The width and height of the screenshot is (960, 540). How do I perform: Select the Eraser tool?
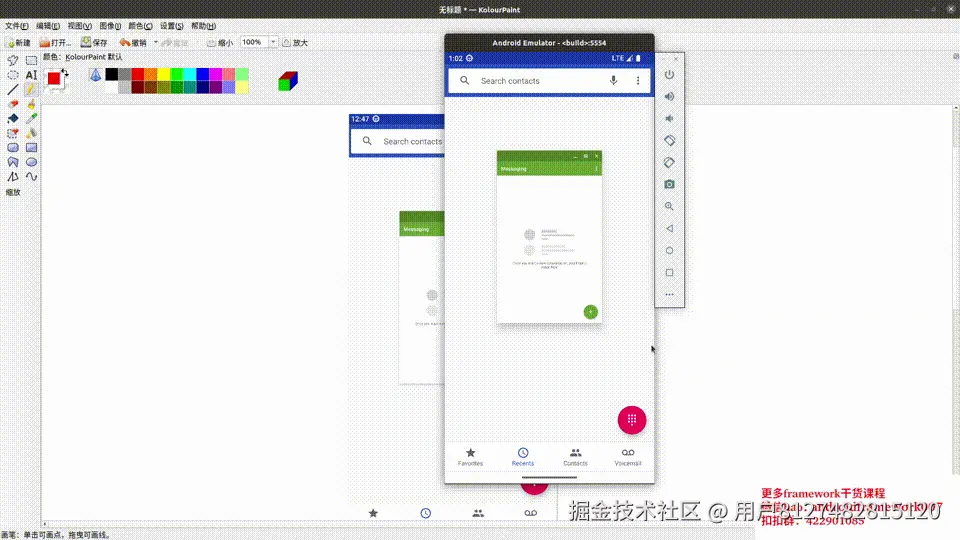(13, 104)
